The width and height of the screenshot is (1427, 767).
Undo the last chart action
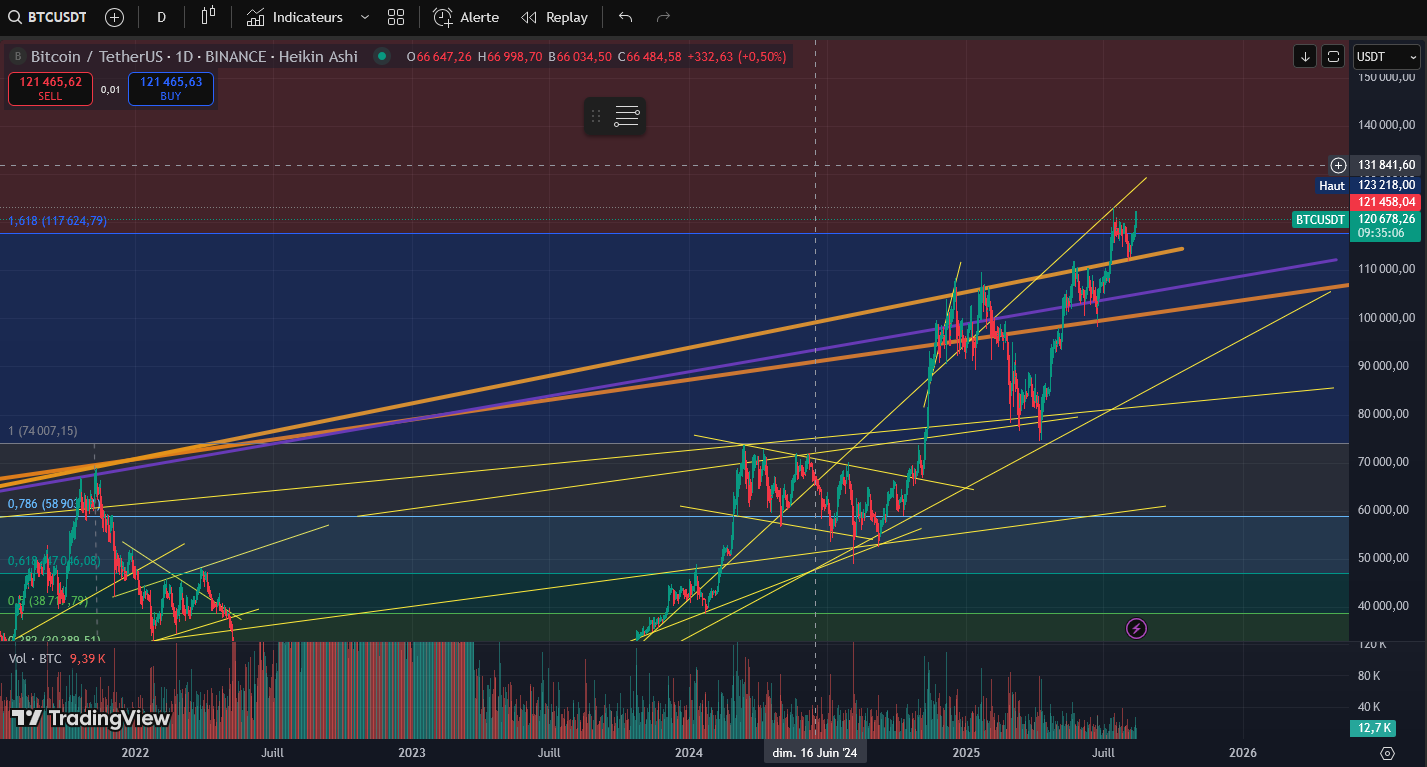pos(626,17)
